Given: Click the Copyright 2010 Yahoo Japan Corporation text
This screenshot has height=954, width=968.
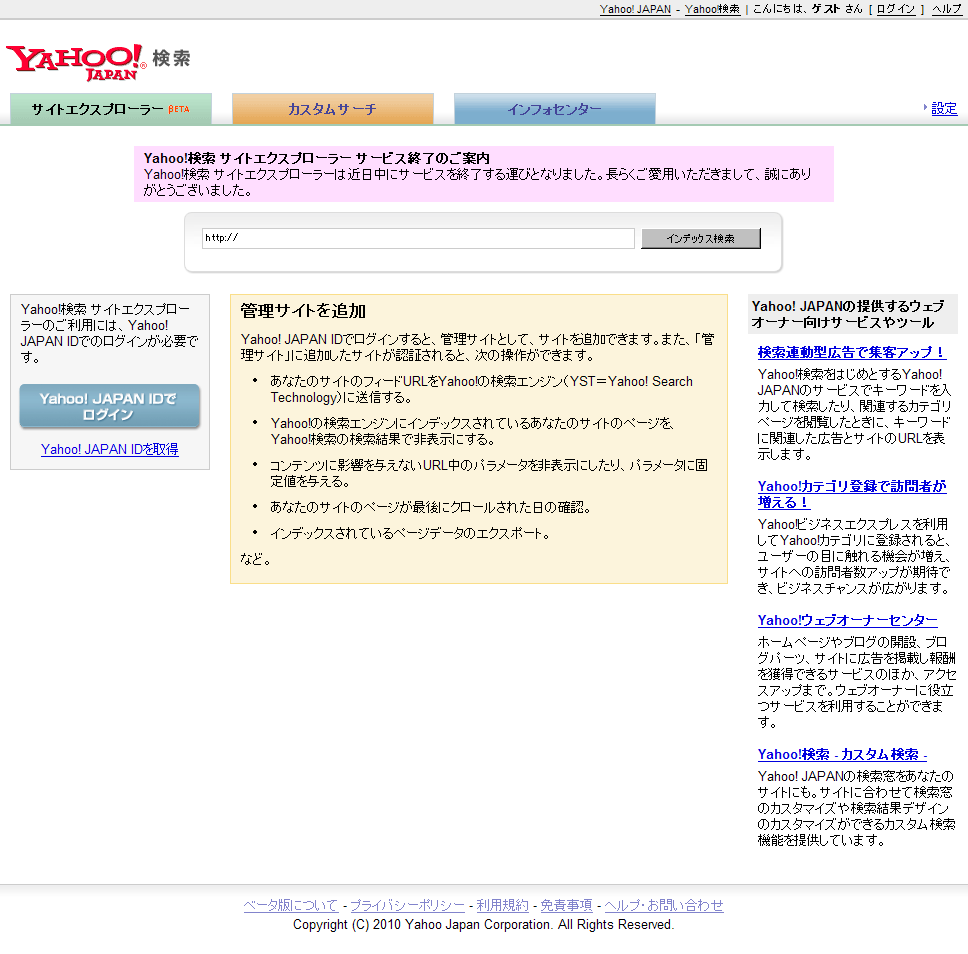Looking at the screenshot, I should [483, 924].
